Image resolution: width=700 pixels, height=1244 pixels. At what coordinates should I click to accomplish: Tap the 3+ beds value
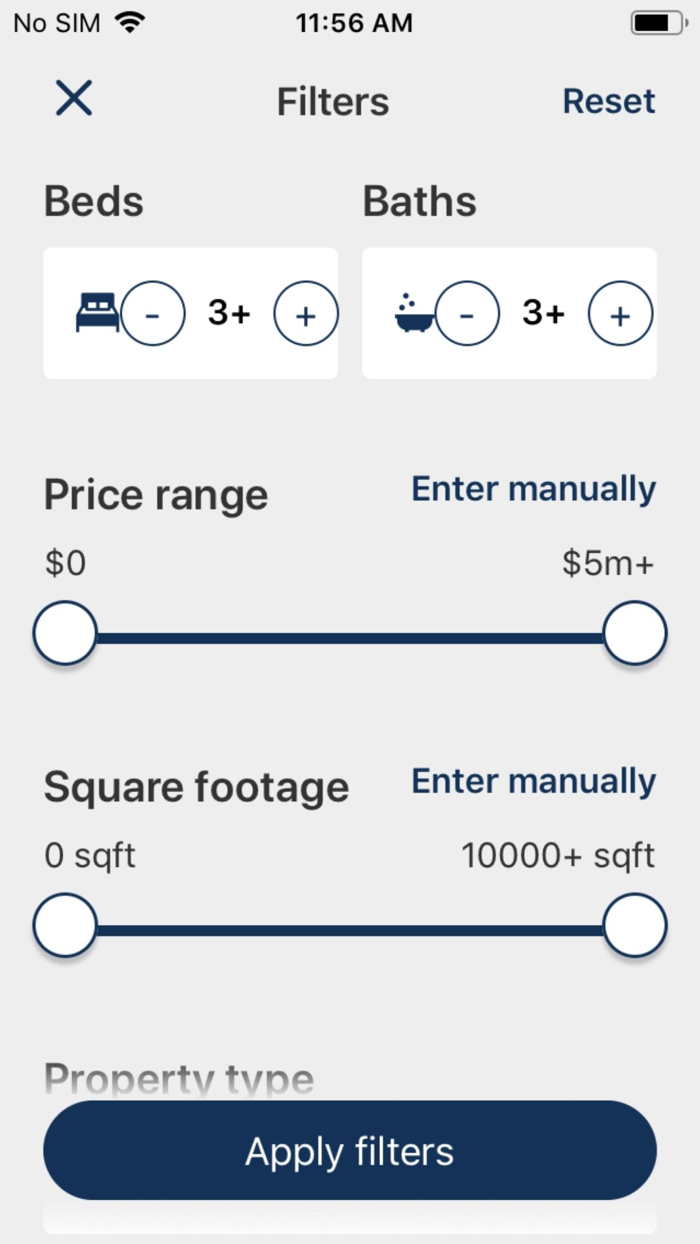[229, 314]
